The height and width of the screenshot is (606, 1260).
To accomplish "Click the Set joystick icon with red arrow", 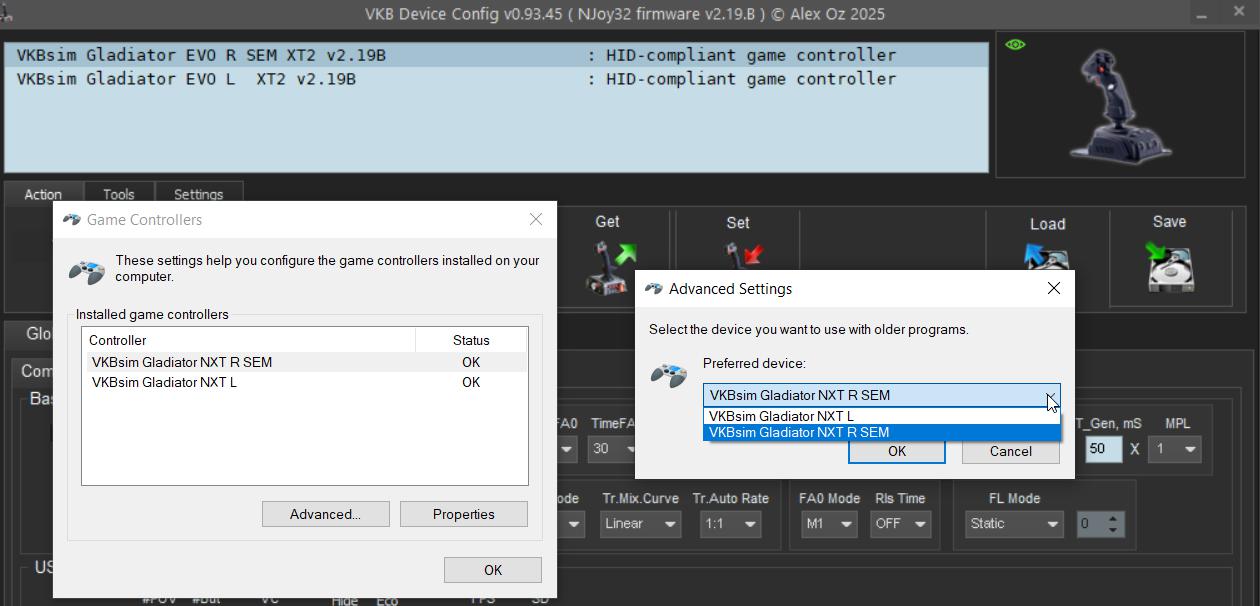I will [743, 256].
